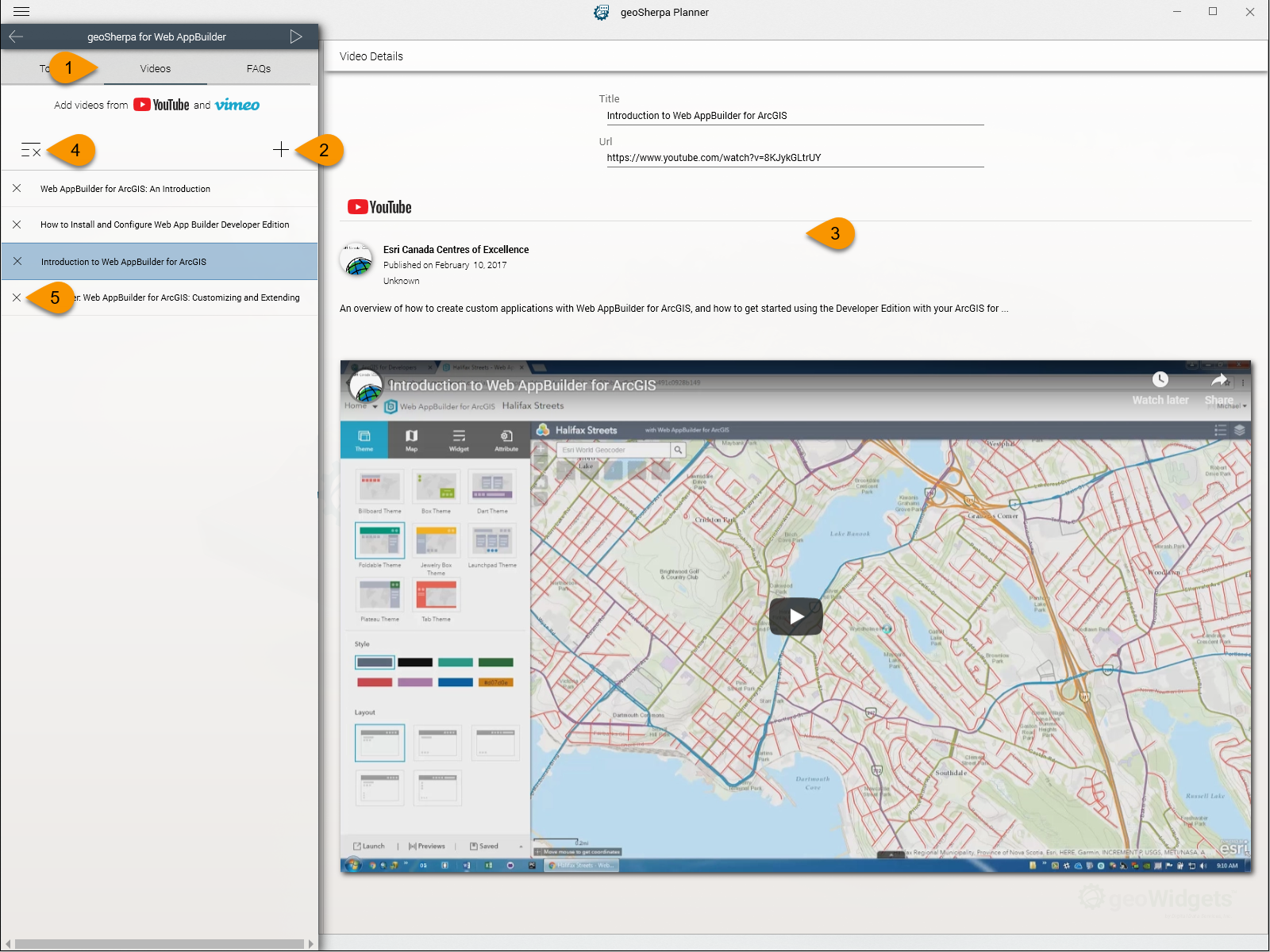Click 'Published on February 10, 2017' text
The image size is (1270, 952).
coord(444,265)
